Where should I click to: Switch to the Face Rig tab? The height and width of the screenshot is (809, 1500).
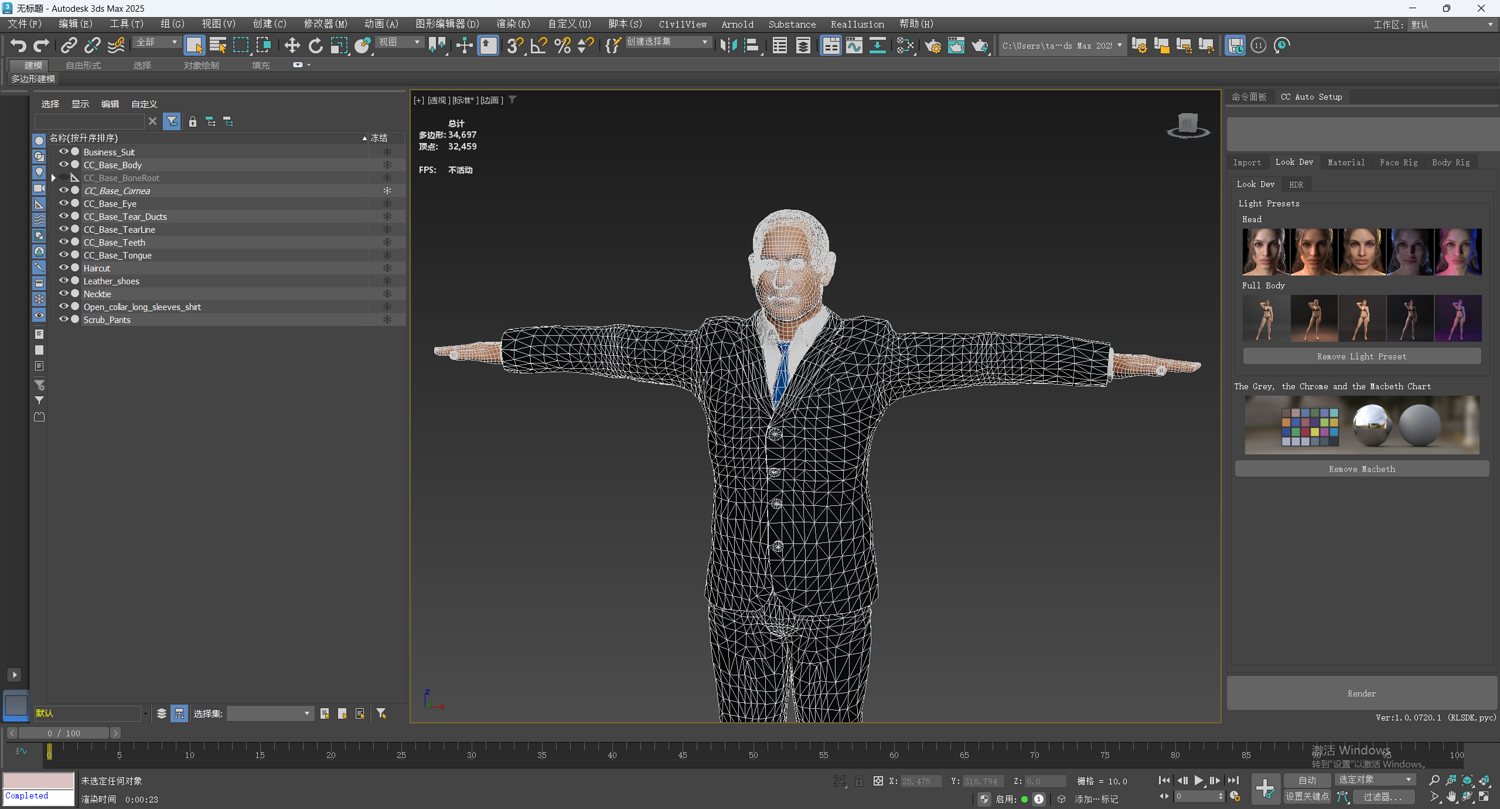point(1398,162)
